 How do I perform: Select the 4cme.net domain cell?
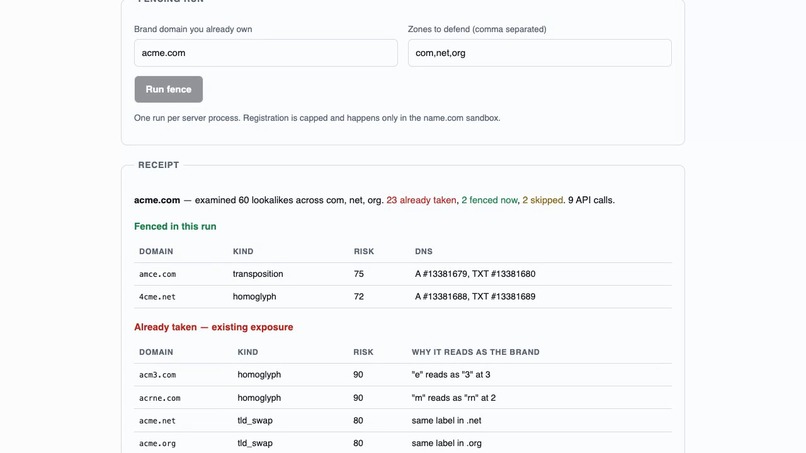[157, 297]
